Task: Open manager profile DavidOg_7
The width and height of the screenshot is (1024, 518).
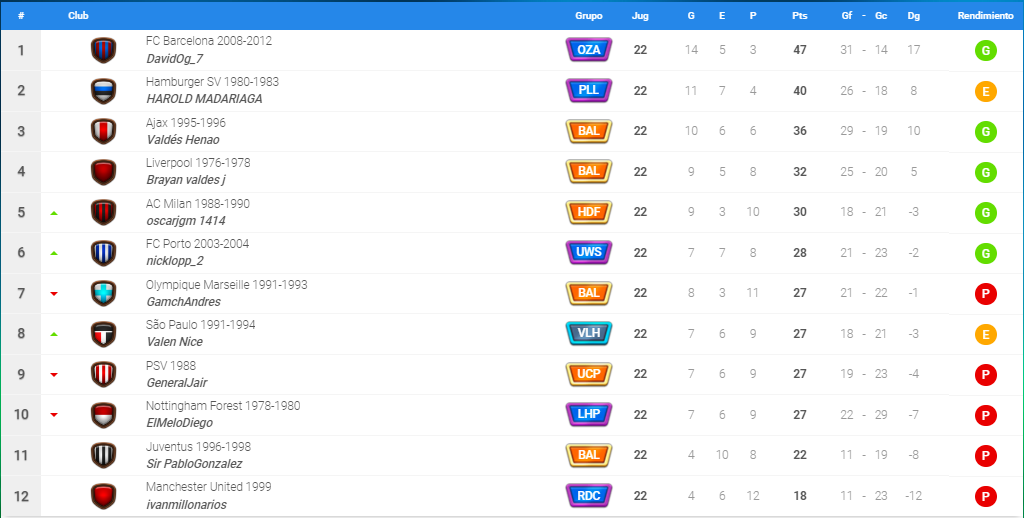Action: click(174, 59)
